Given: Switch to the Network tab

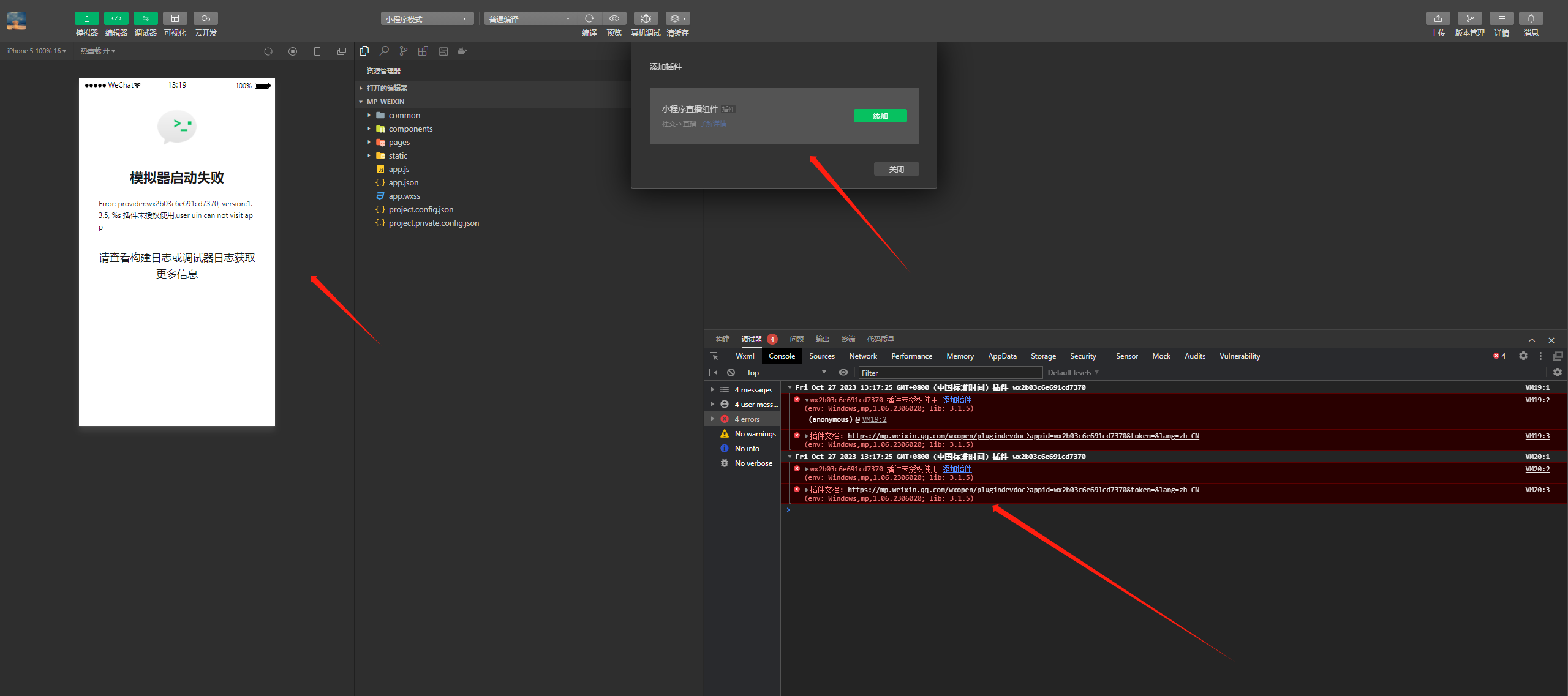Looking at the screenshot, I should (x=862, y=356).
